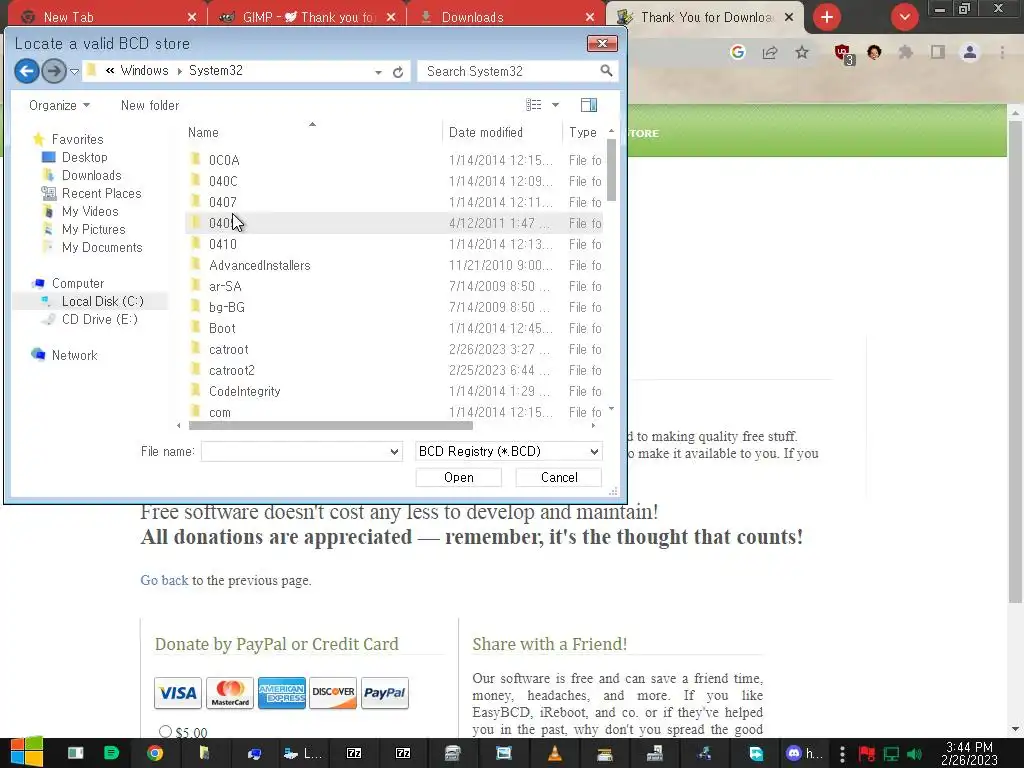Click New folder in the dialog toolbar

(x=150, y=105)
